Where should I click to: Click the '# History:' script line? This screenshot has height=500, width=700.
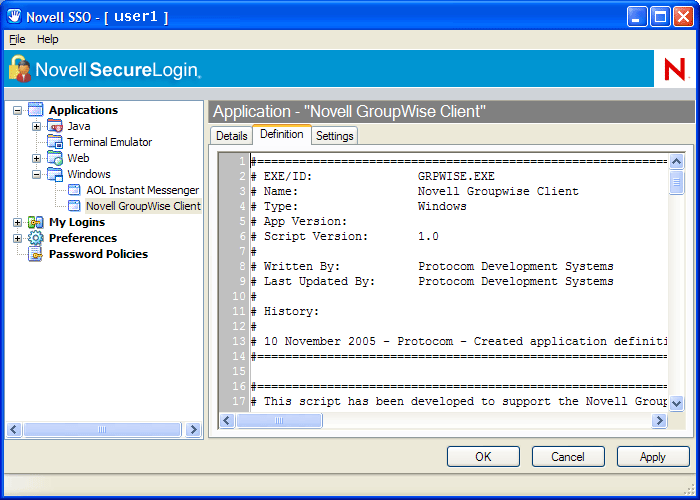pos(285,311)
